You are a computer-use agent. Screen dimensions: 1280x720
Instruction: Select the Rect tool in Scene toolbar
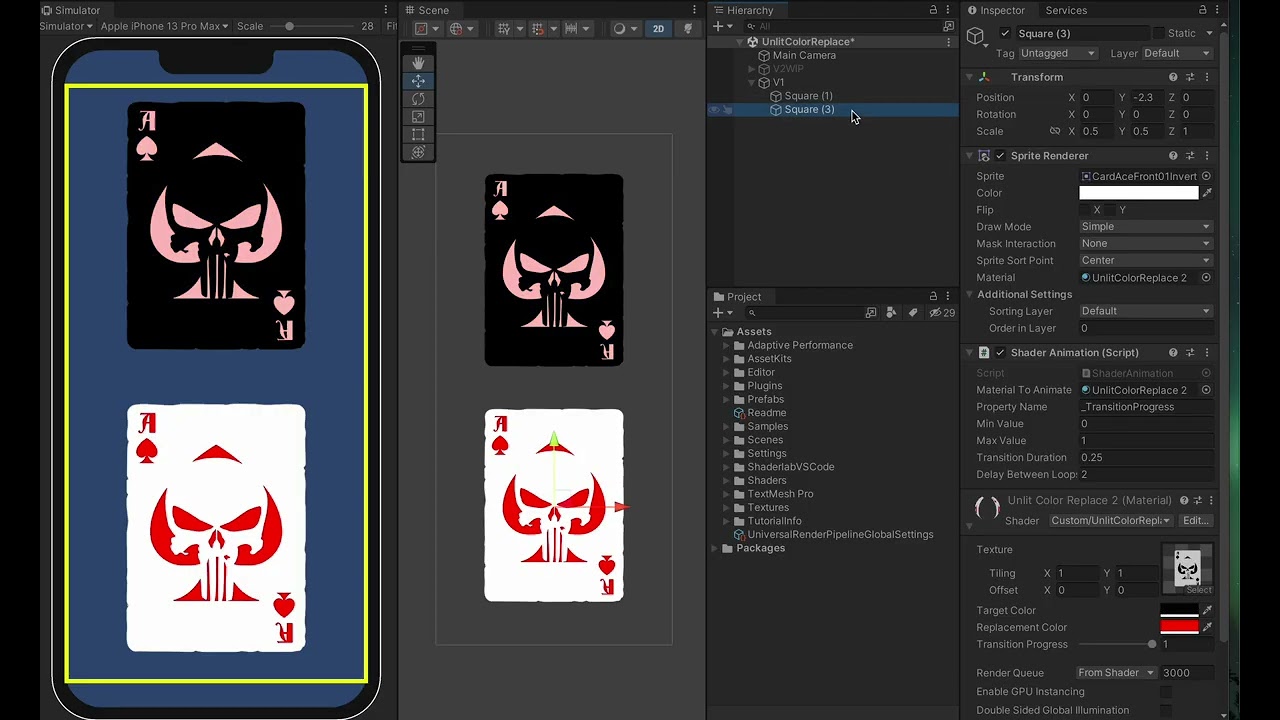418,135
